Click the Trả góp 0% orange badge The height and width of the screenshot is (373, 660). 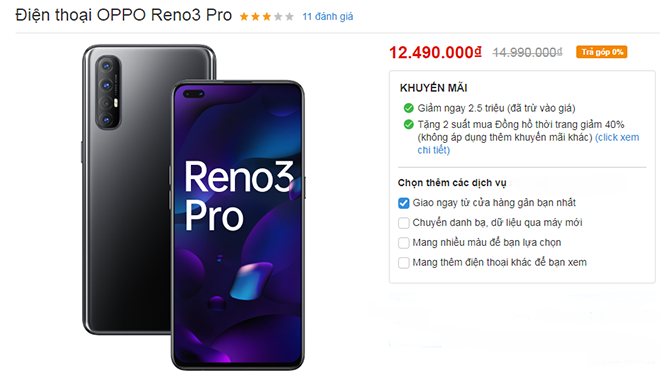(601, 52)
